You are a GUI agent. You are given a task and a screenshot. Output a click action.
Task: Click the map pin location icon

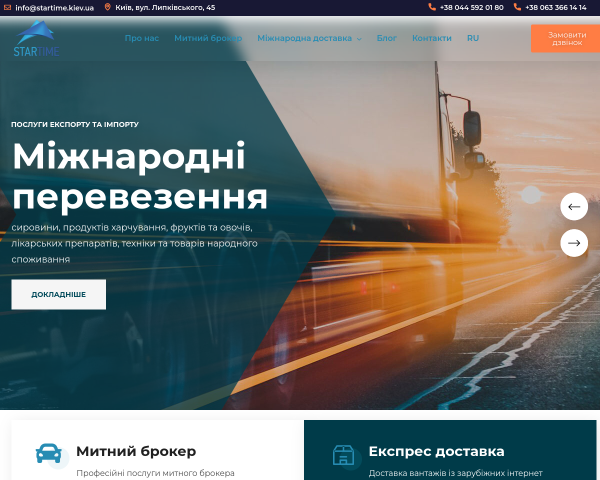108,7
